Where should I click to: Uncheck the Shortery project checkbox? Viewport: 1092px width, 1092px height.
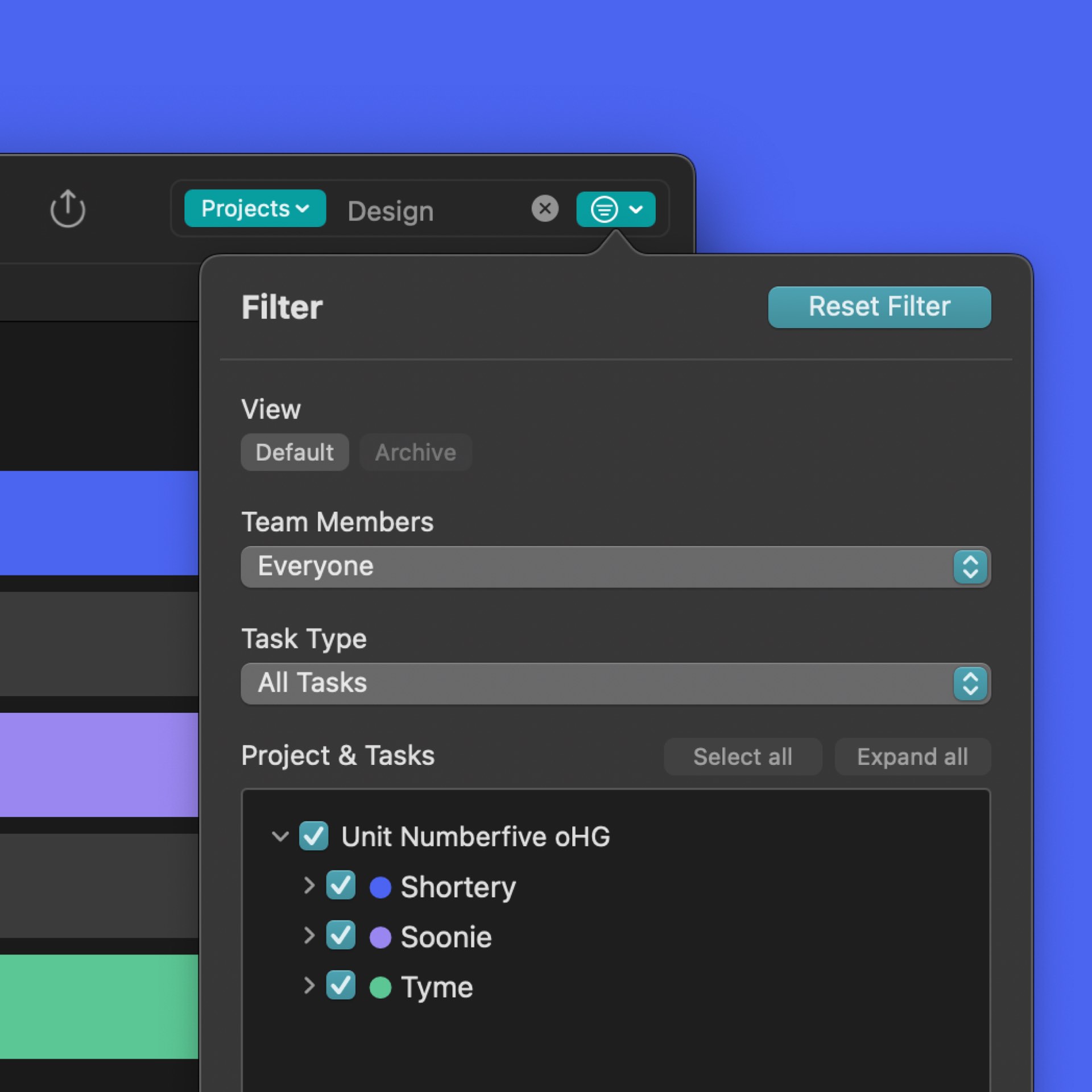pyautogui.click(x=340, y=886)
